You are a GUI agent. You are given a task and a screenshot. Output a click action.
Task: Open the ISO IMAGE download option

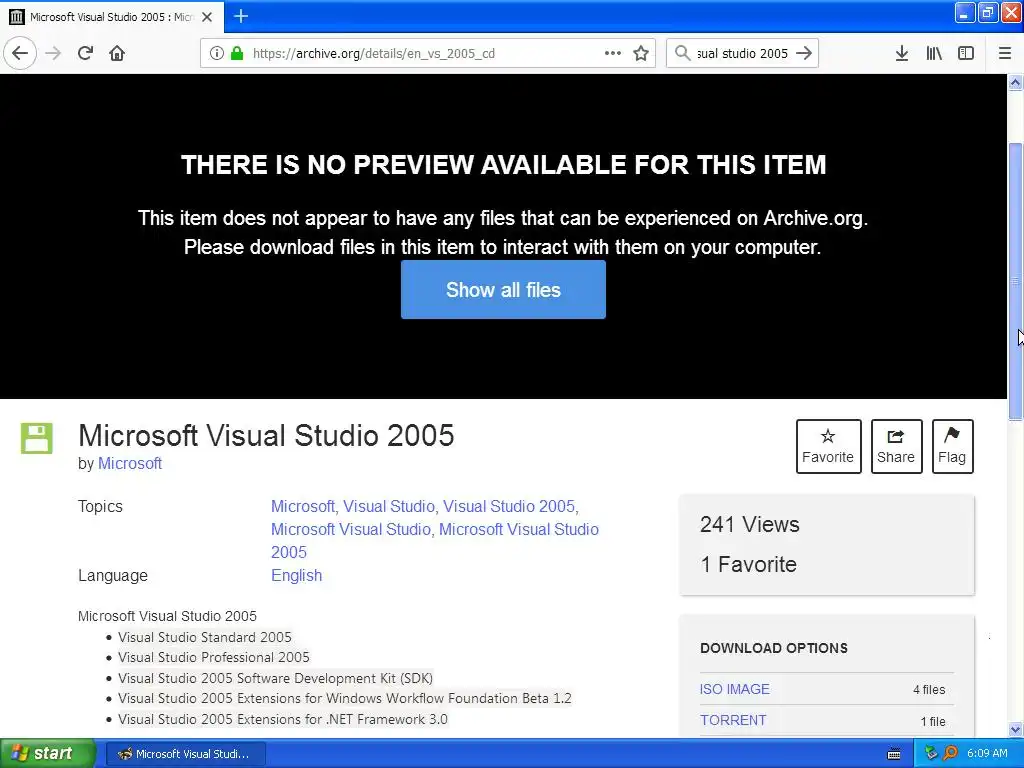(735, 689)
